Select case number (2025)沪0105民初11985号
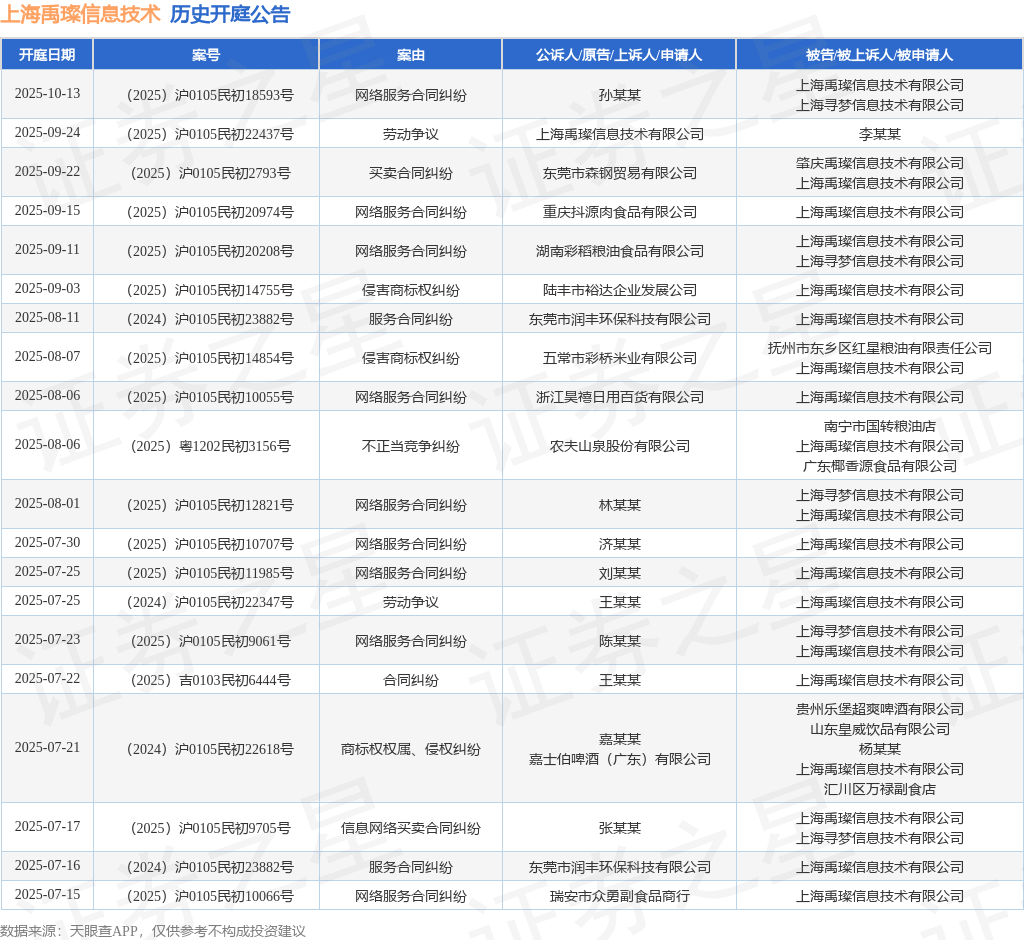The height and width of the screenshot is (940, 1024). point(210,573)
